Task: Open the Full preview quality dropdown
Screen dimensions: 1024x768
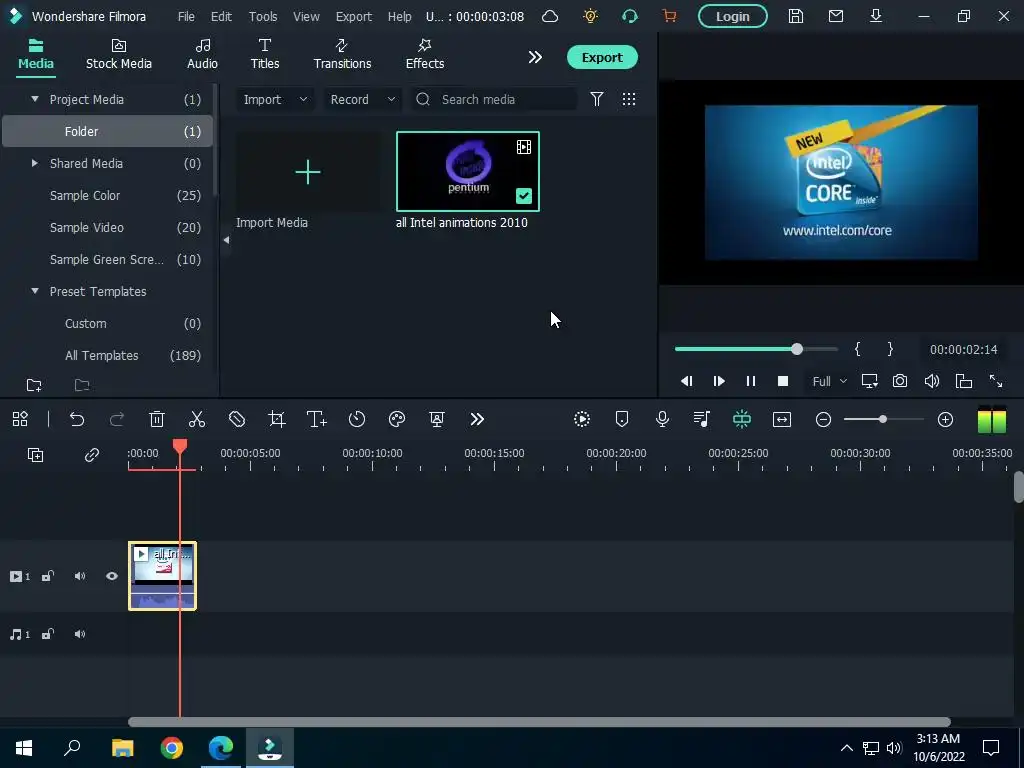Action: [x=829, y=381]
